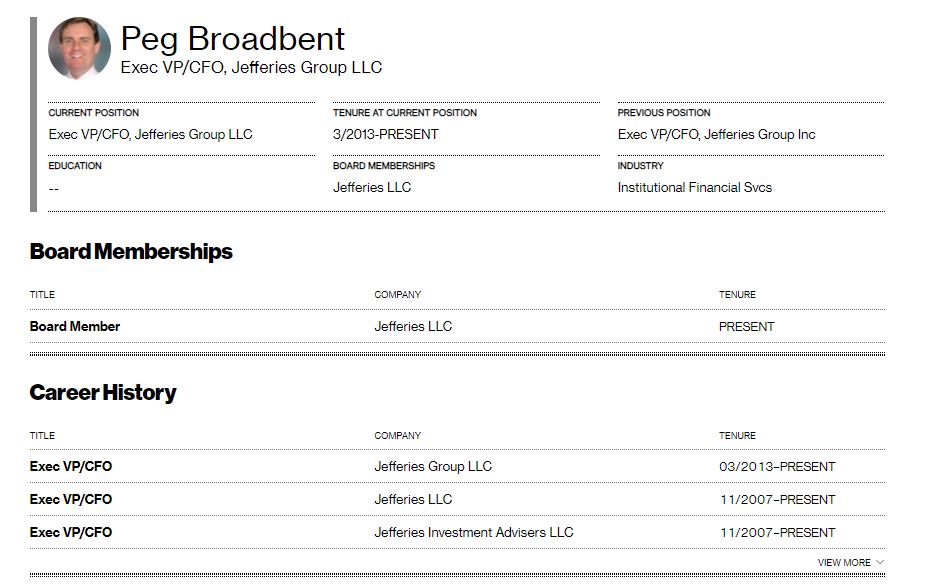Open the Jefferies Investment Advisers LLC entry
This screenshot has width=937, height=588.
473,532
